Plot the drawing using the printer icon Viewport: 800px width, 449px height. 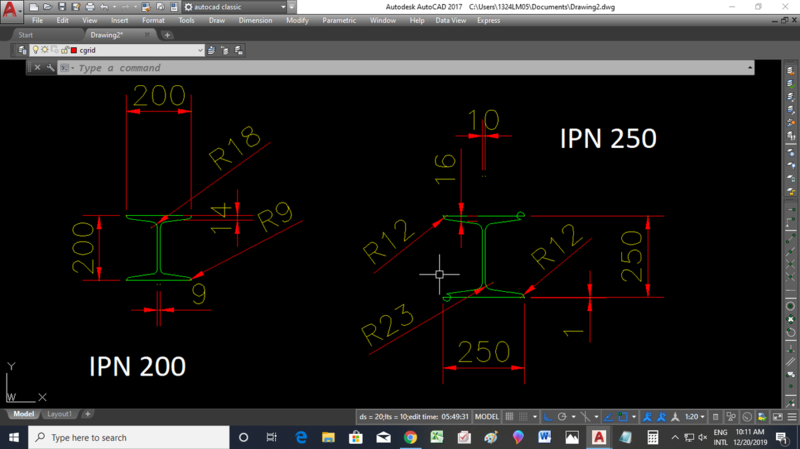90,7
